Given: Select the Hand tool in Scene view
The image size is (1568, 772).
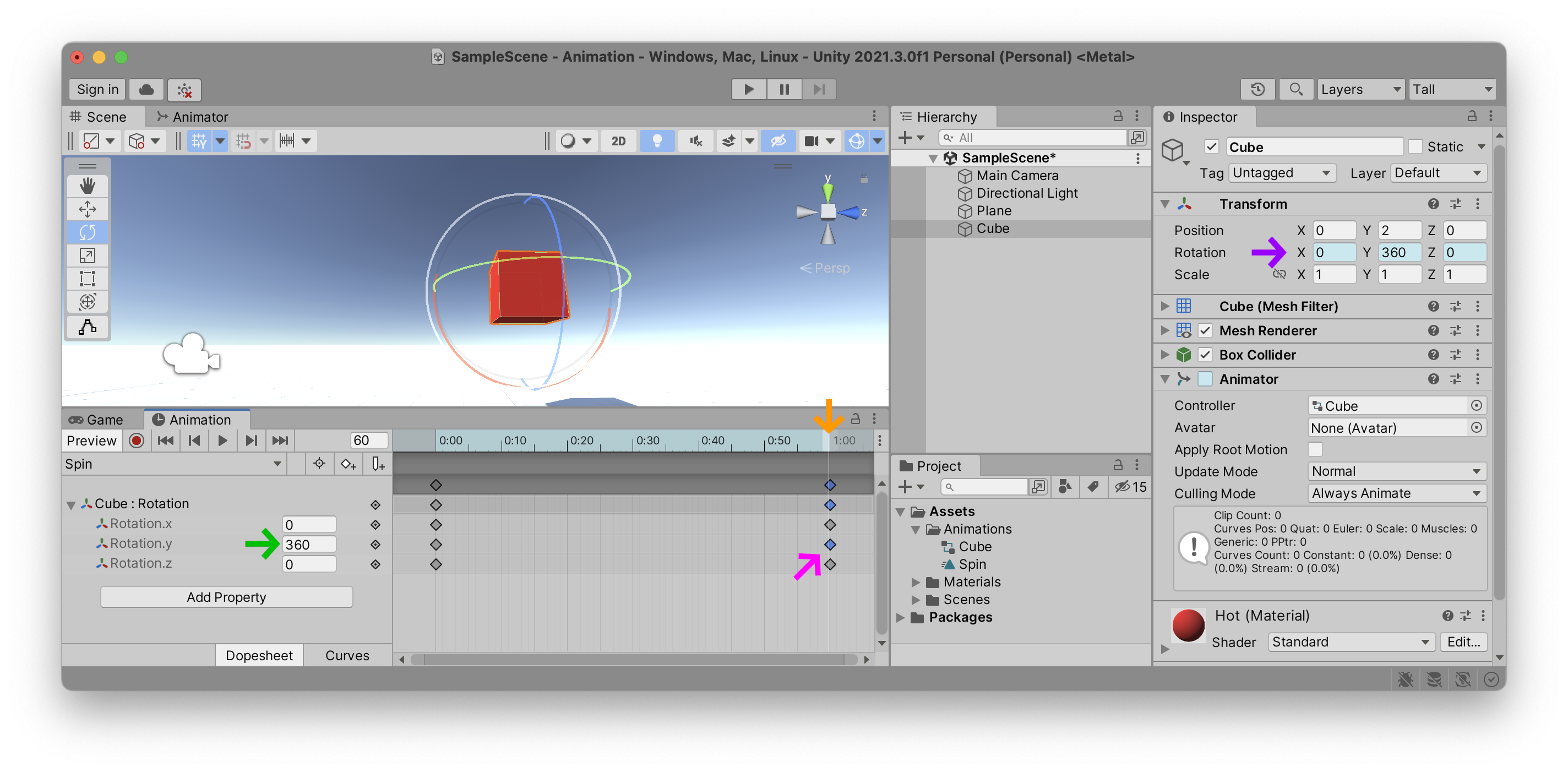Looking at the screenshot, I should click(87, 186).
